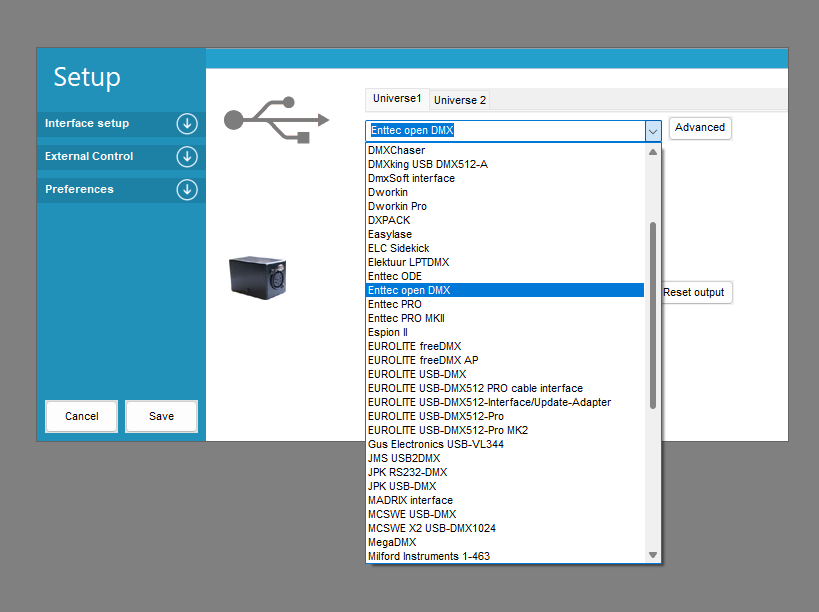Switch to Universe 2 tab
819x612 pixels.
tap(460, 100)
